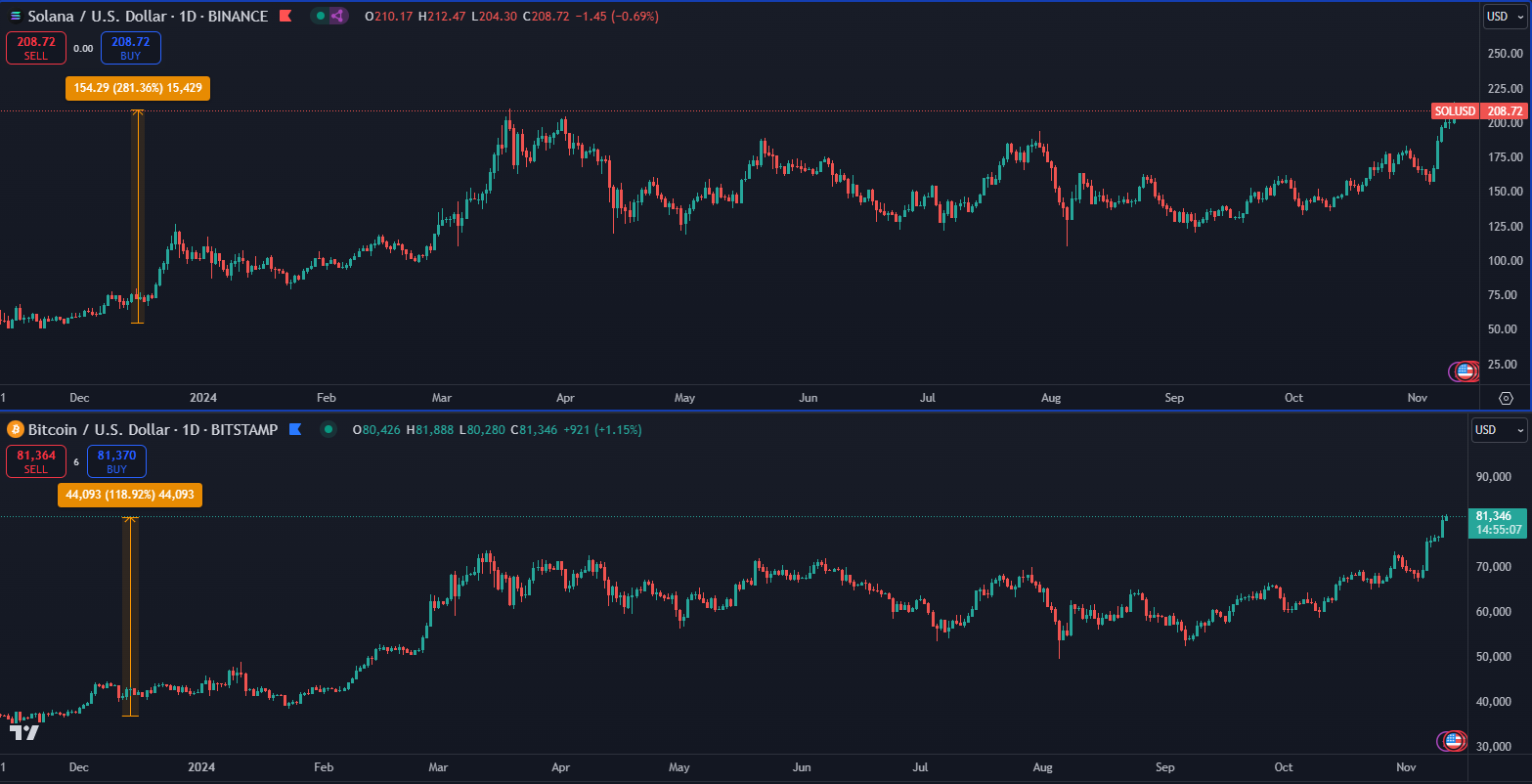Click the TradingView logo in bottom chart
Image resolution: width=1532 pixels, height=784 pixels.
(x=24, y=731)
